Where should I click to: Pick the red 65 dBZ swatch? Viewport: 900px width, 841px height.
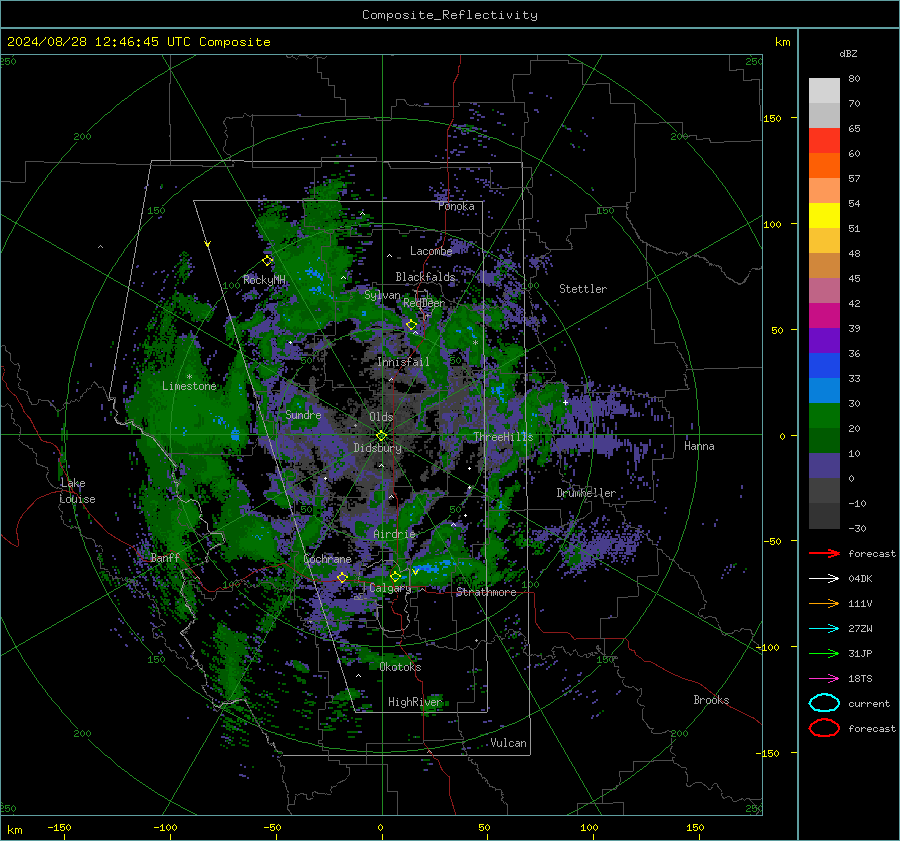point(824,140)
